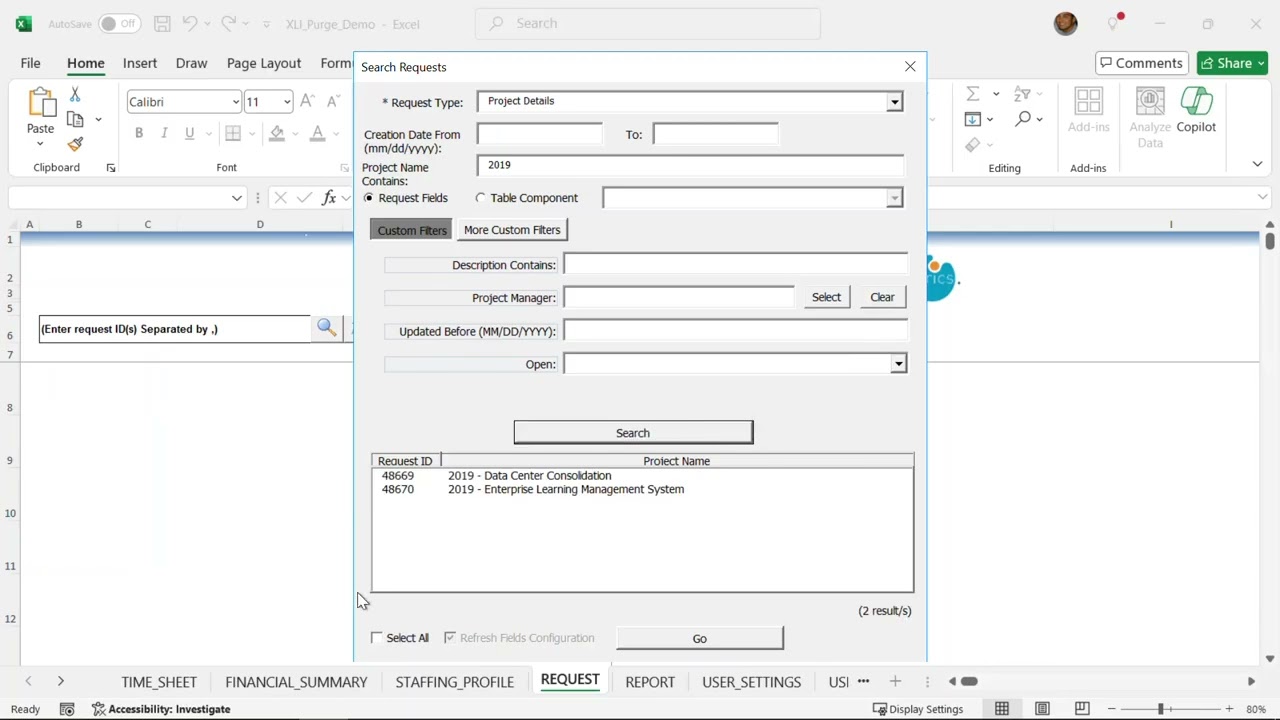Open the STAFFING_PROFILE sheet tab
The height and width of the screenshot is (720, 1280).
[x=455, y=682]
